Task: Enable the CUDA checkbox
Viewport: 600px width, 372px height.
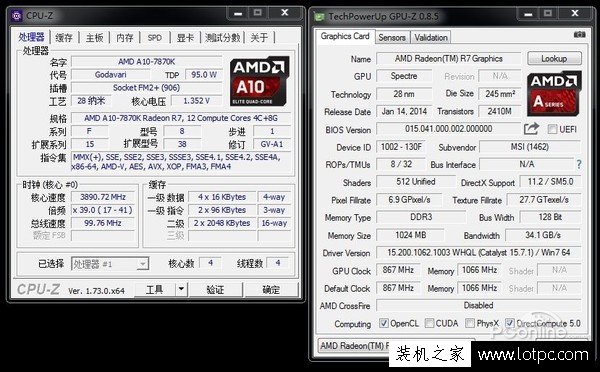Action: [429, 323]
